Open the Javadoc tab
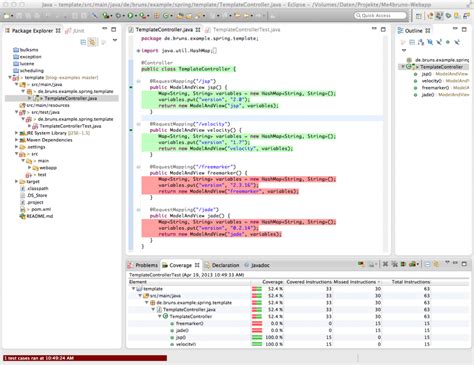 click(x=257, y=265)
